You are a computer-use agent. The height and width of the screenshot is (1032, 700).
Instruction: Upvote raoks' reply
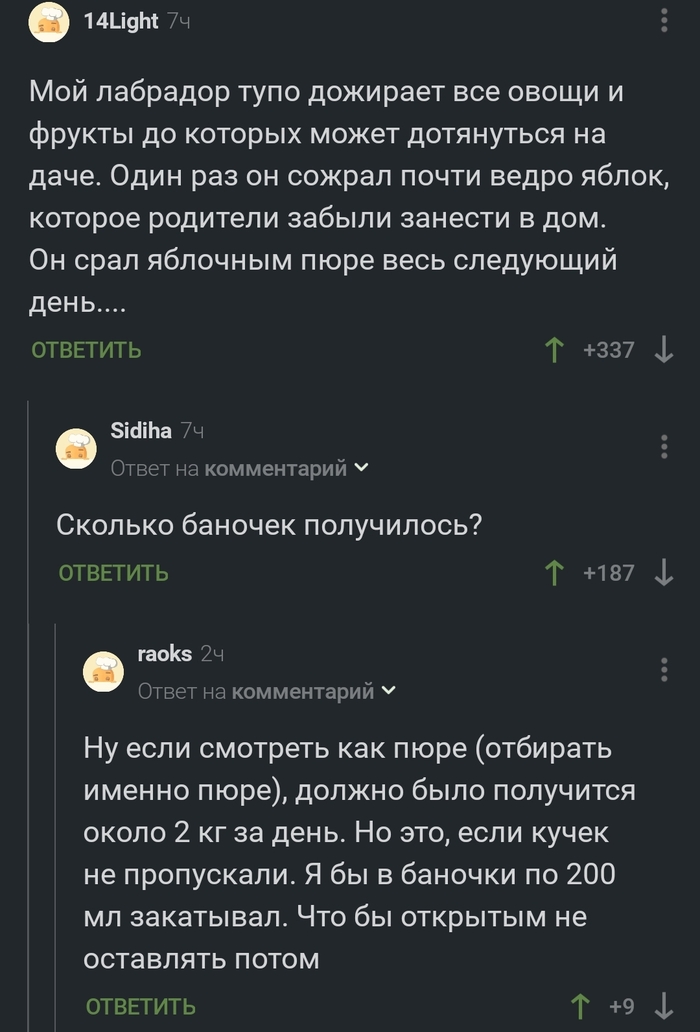pyautogui.click(x=579, y=1005)
